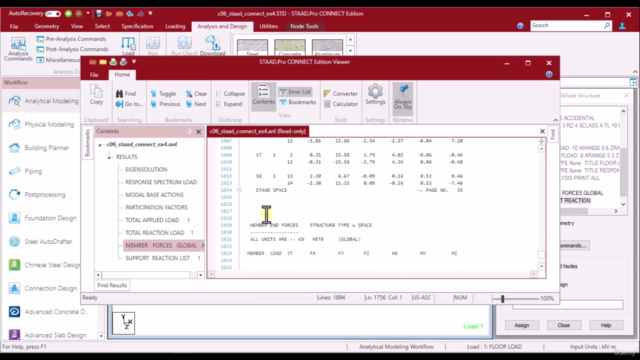Collapse the outlining in Viewer
Image resolution: width=640 pixels, height=360 pixels.
(230, 93)
